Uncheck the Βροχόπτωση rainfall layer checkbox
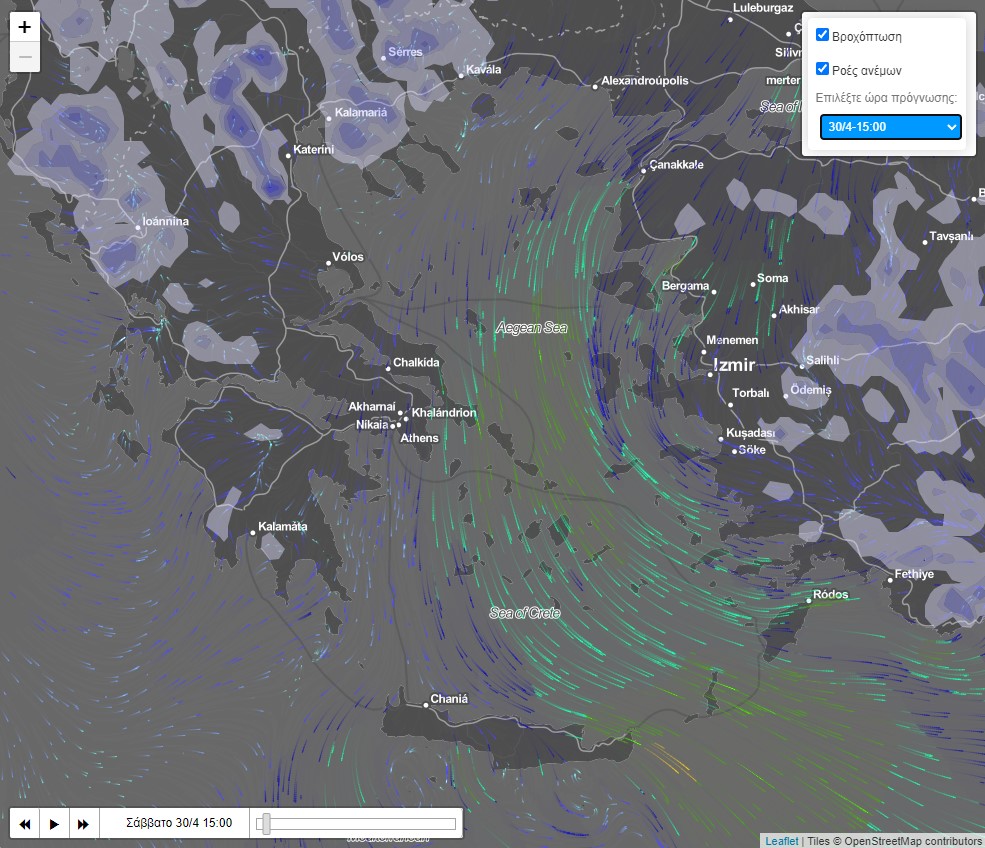 [823, 35]
